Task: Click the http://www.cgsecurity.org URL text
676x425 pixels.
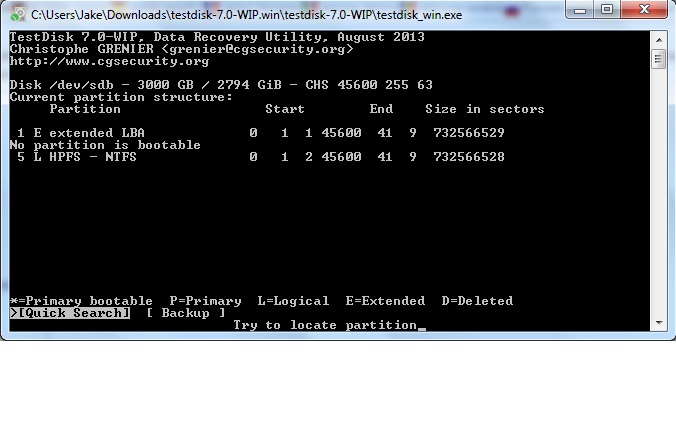Action: (110, 61)
